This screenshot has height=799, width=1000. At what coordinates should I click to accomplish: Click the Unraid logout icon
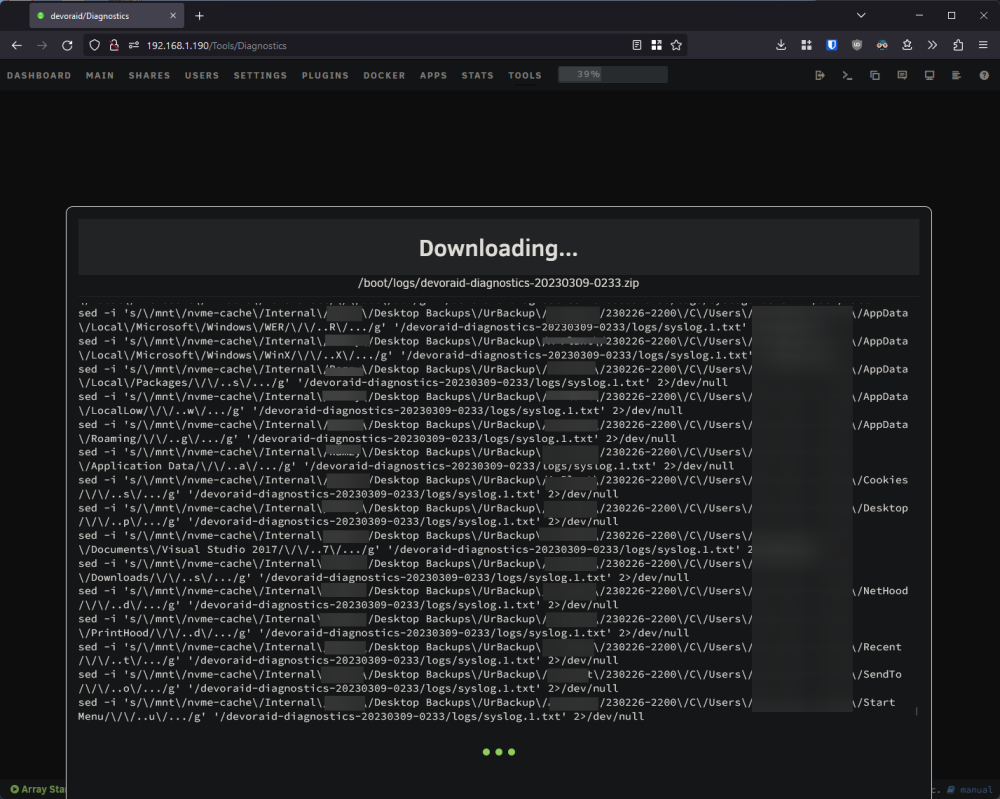coord(820,75)
